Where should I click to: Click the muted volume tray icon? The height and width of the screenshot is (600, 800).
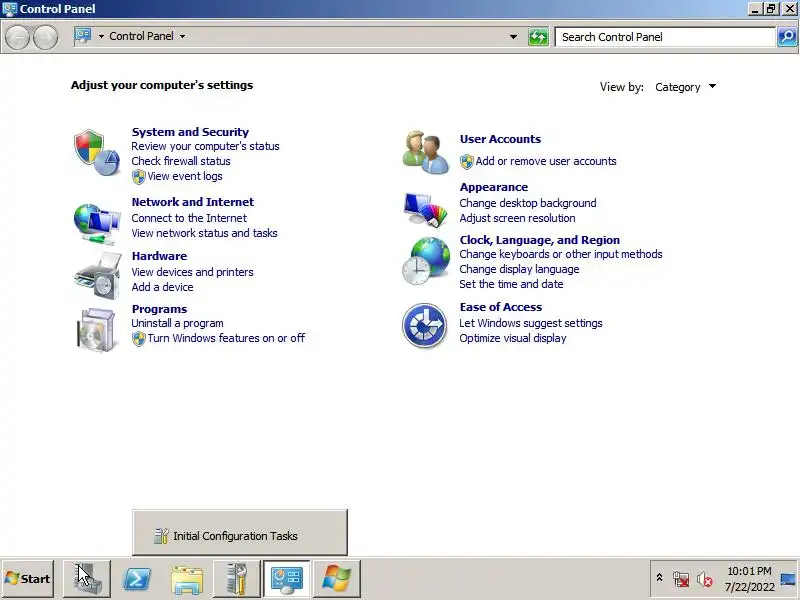click(x=705, y=579)
